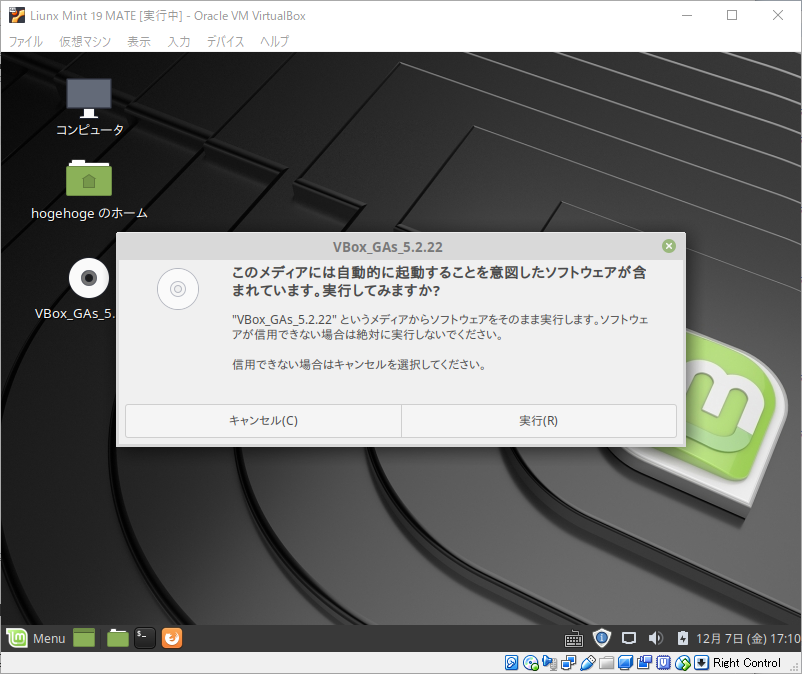The width and height of the screenshot is (802, 674).
Task: Click the VirtualBox shared folders status icon
Action: coord(607,663)
